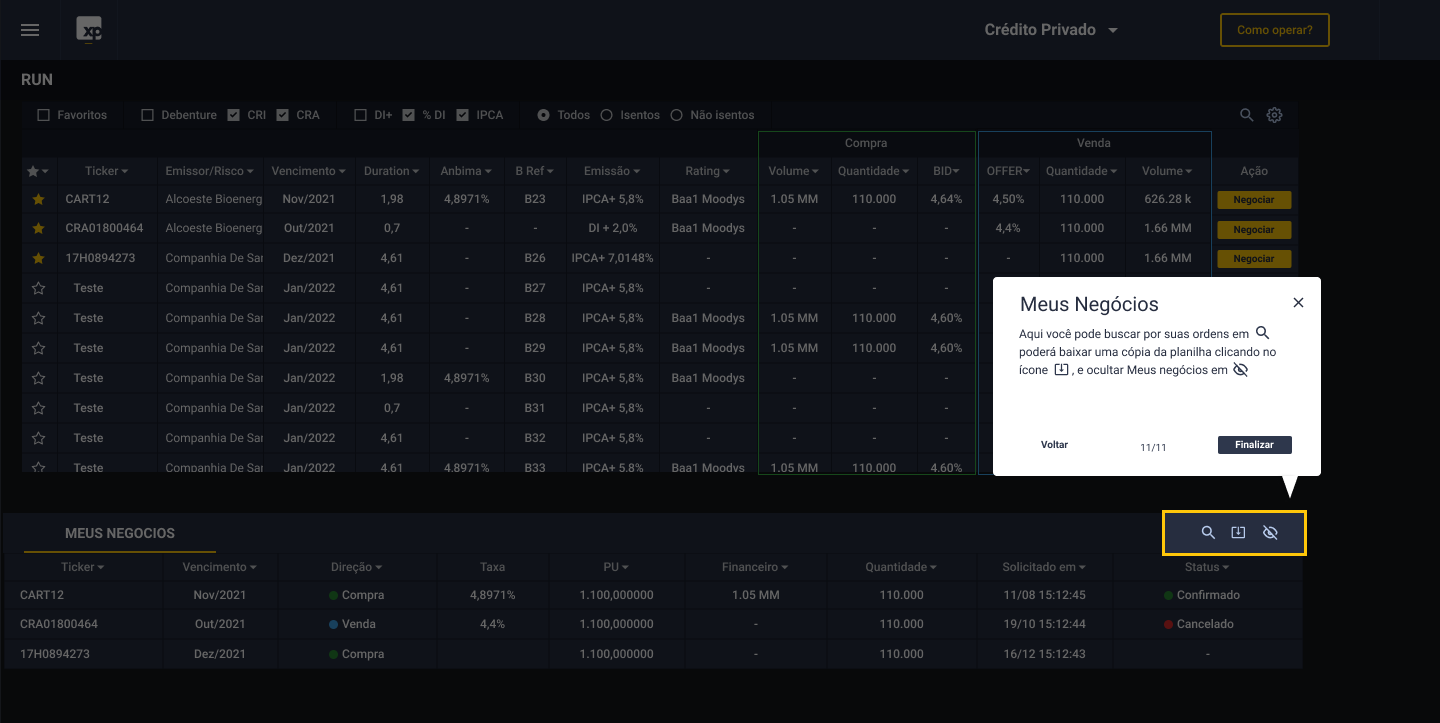
Task: Click search icon in RUN filter bar
Action: click(x=1246, y=115)
